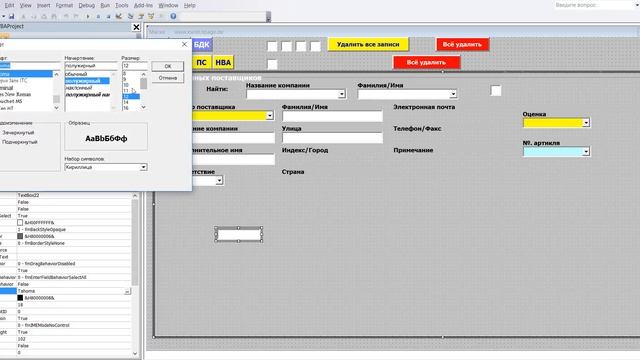
Task: Open the Add-Ins menu
Action: point(143,5)
